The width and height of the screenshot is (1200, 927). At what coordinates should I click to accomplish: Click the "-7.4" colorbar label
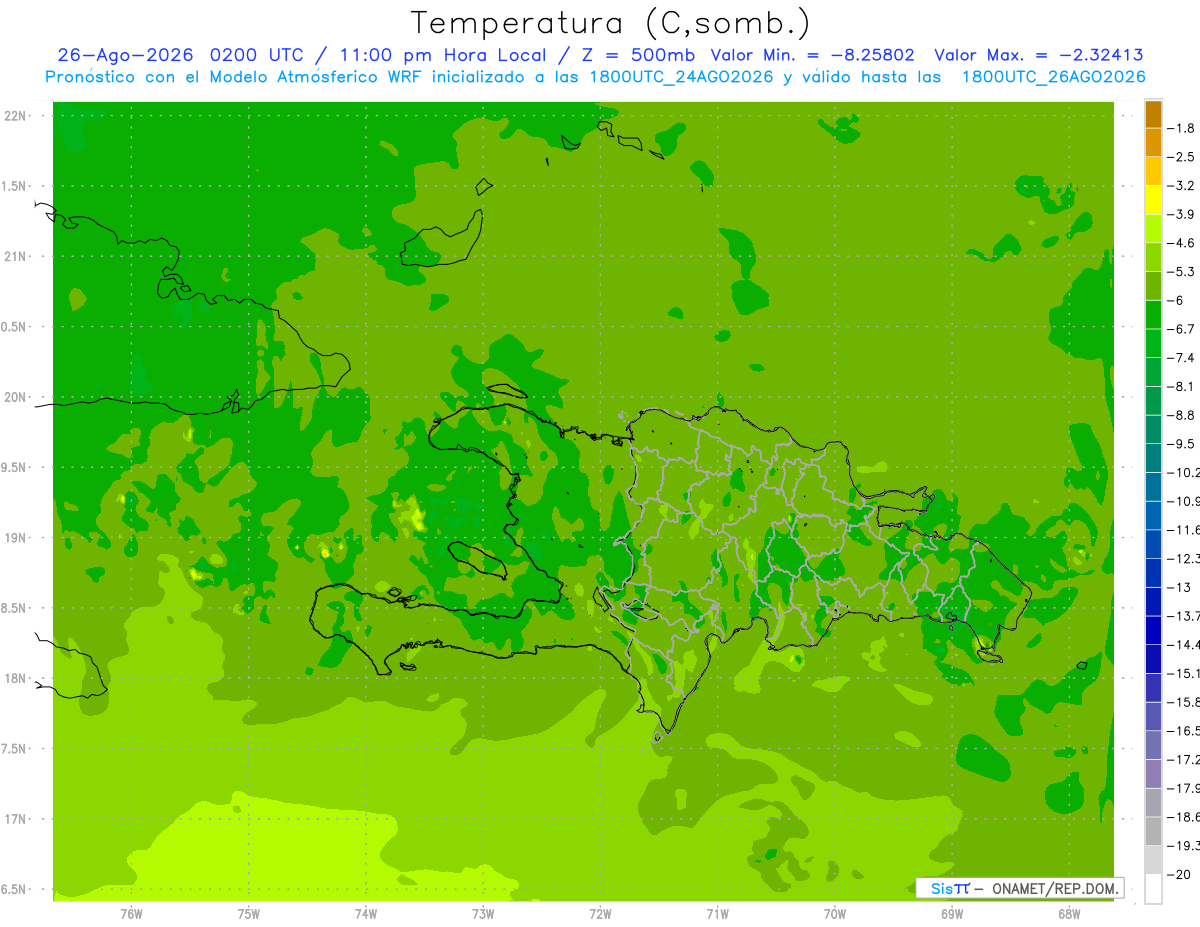pyautogui.click(x=1182, y=358)
